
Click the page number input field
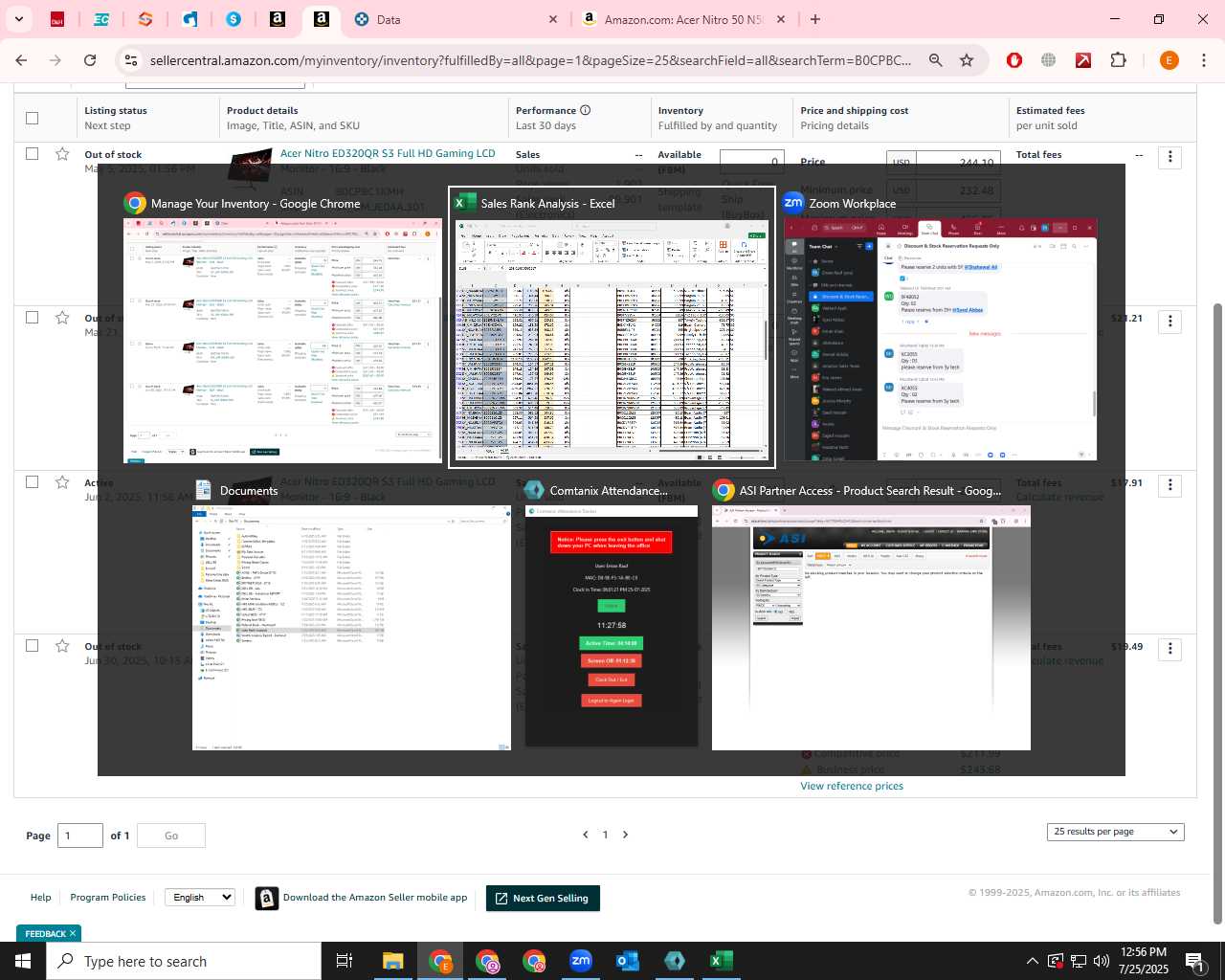(80, 835)
